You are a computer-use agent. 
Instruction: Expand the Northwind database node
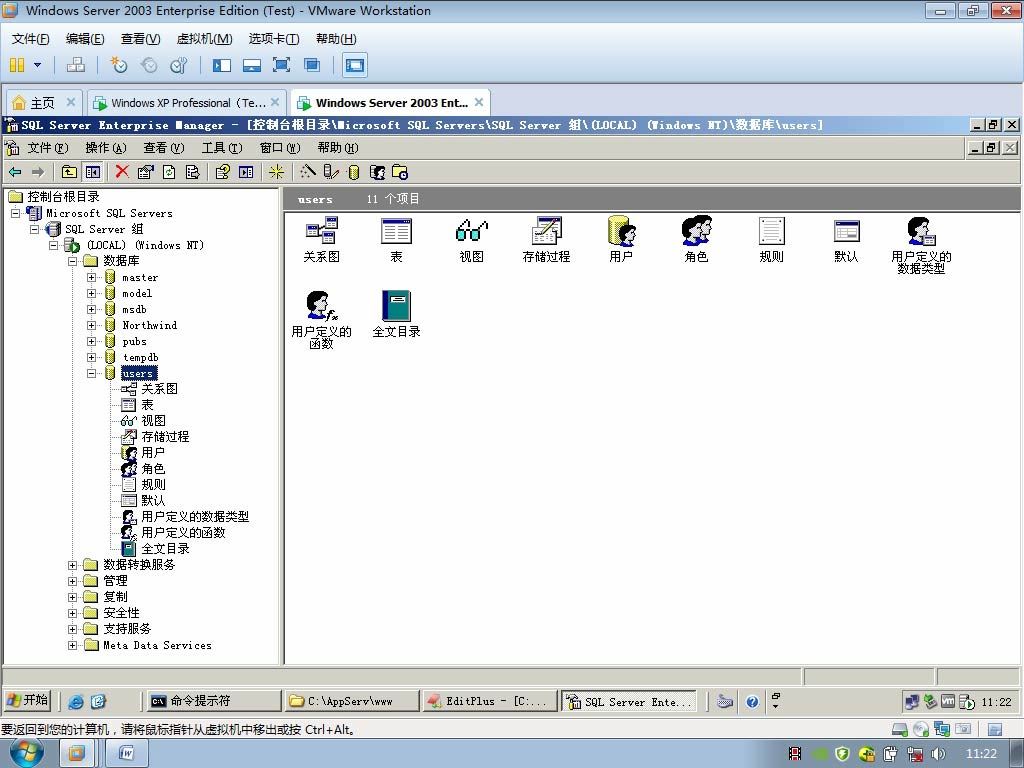[x=91, y=325]
